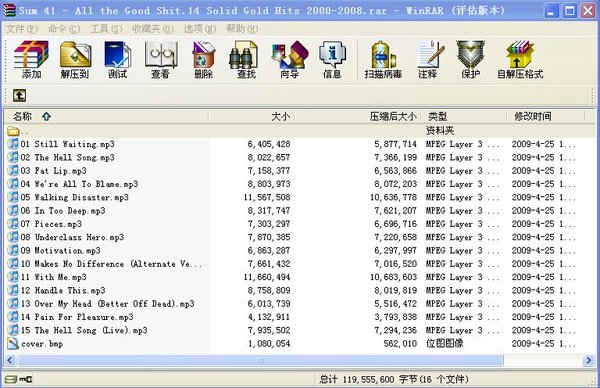
Task: Select the parent folder '..' icon
Action: [13, 131]
